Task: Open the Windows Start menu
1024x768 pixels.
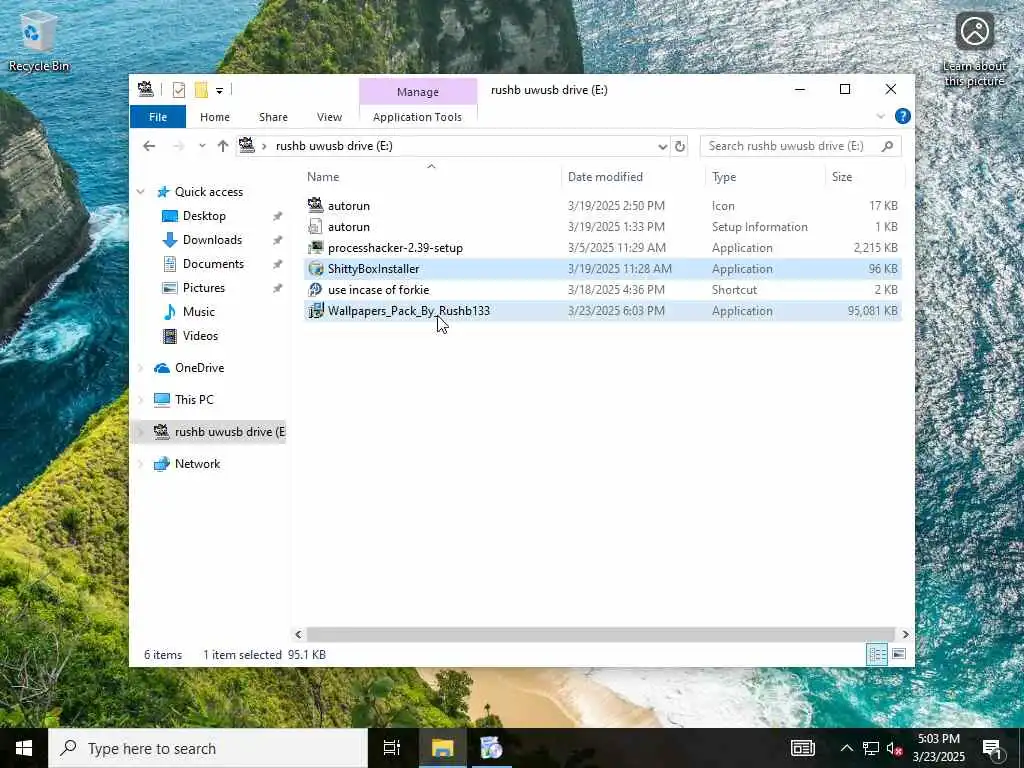Action: [24, 748]
